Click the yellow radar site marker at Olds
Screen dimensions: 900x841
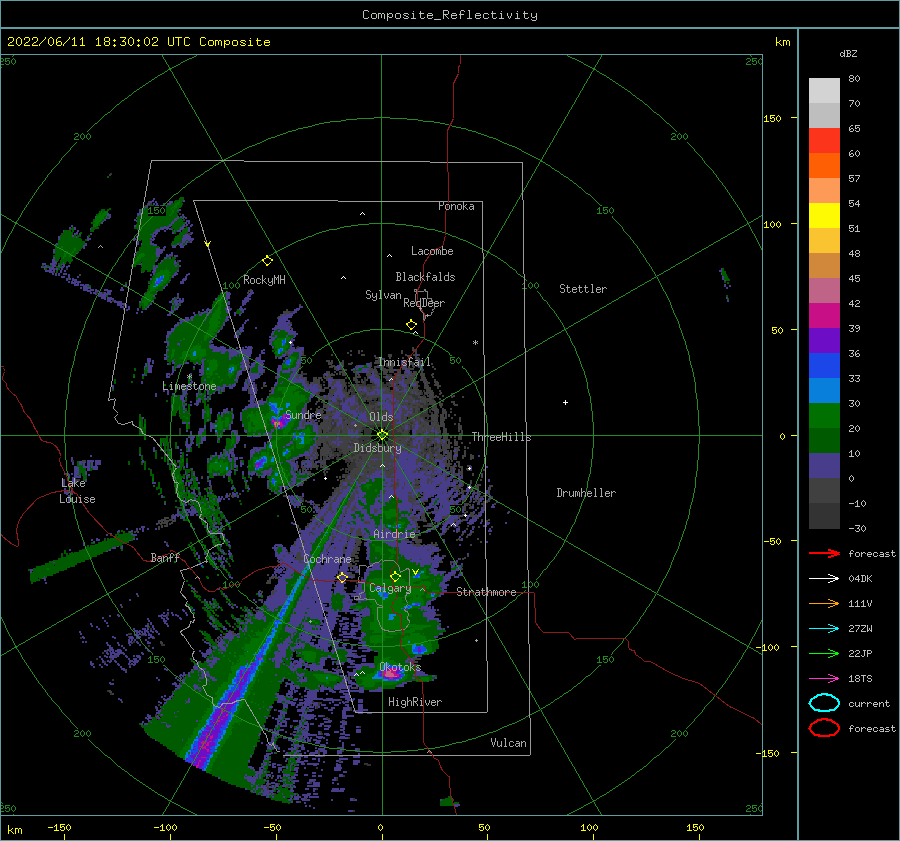[x=382, y=435]
